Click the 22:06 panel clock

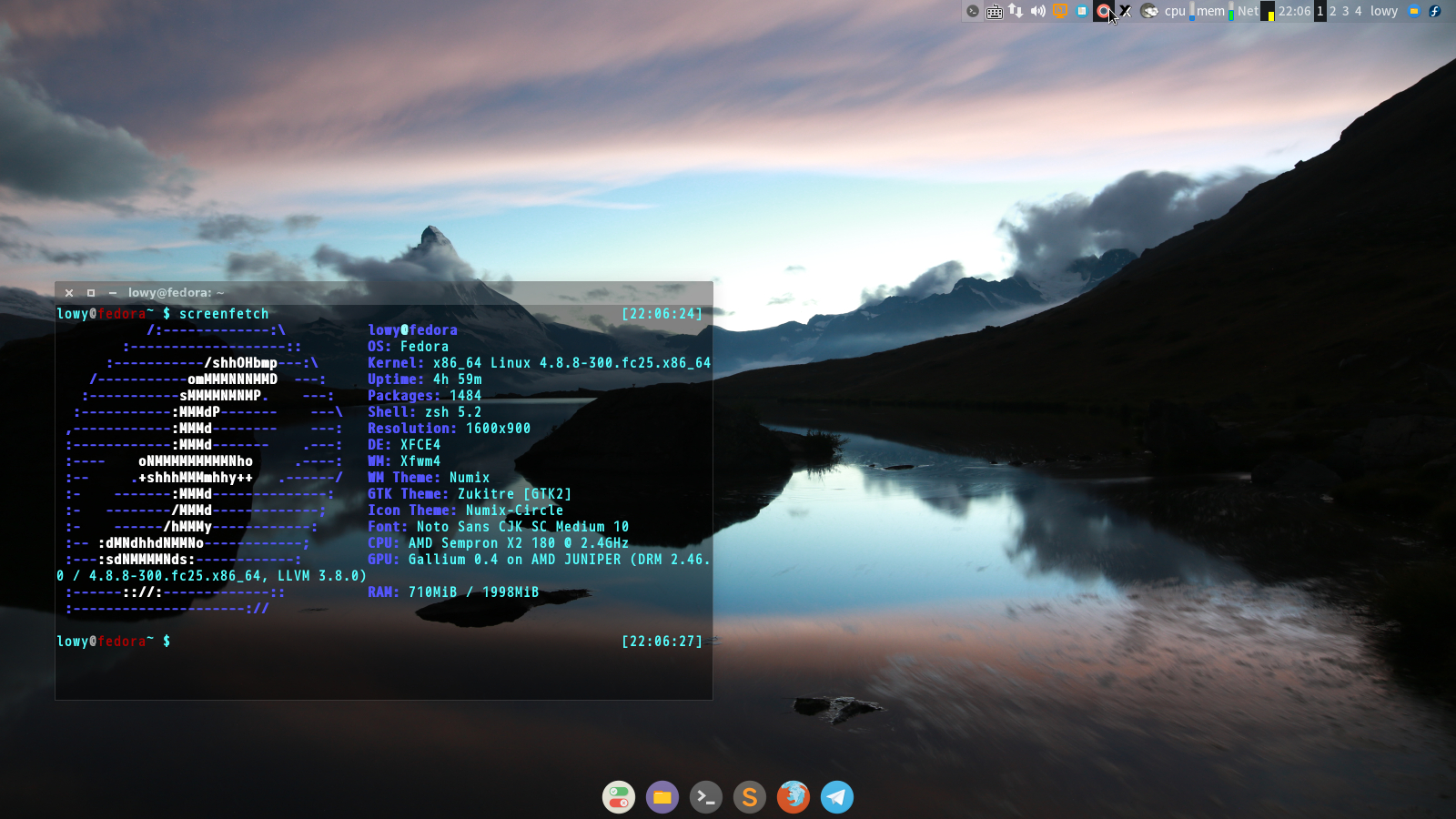tap(1294, 11)
